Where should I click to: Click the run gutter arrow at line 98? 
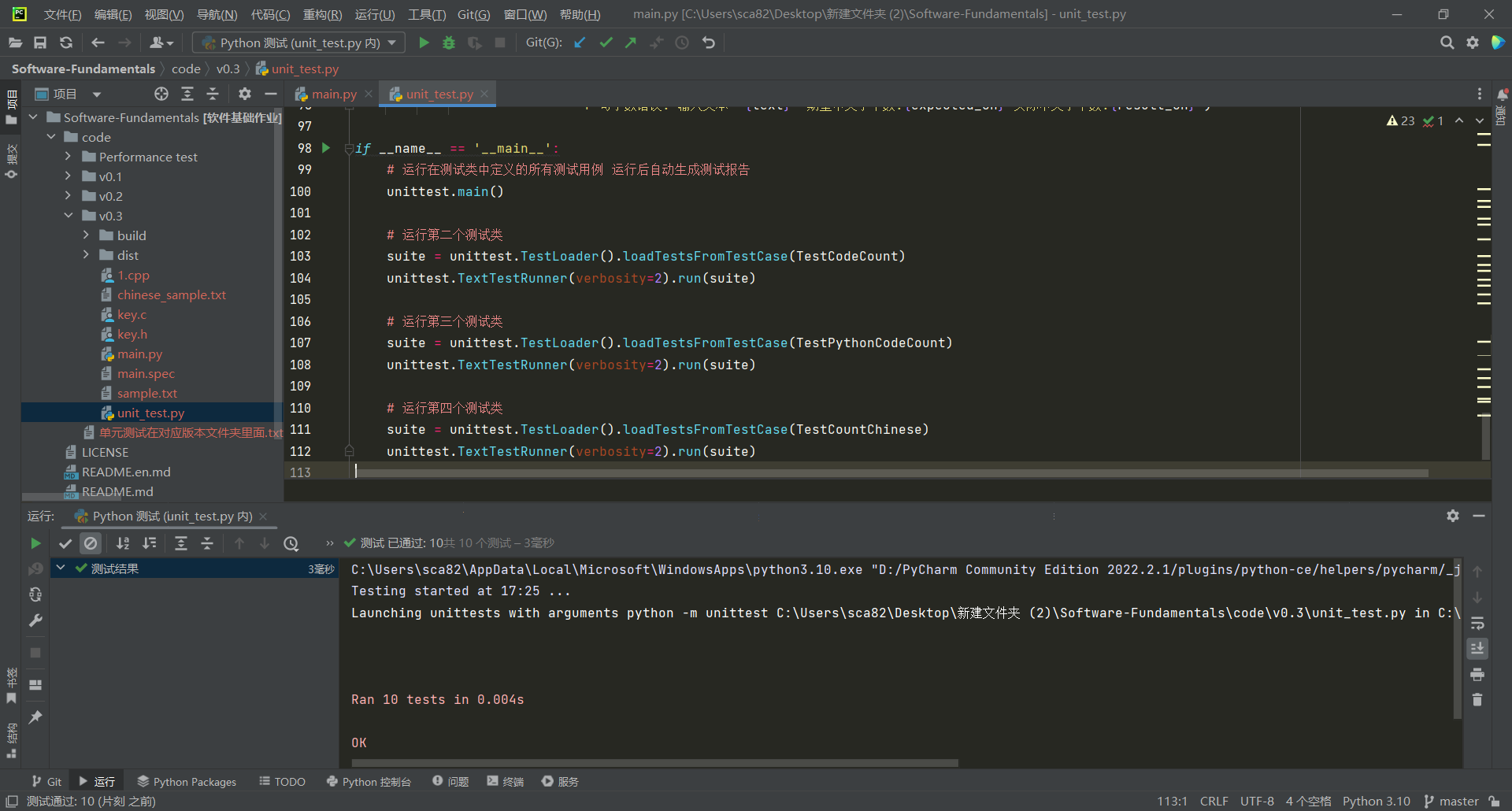coord(326,148)
